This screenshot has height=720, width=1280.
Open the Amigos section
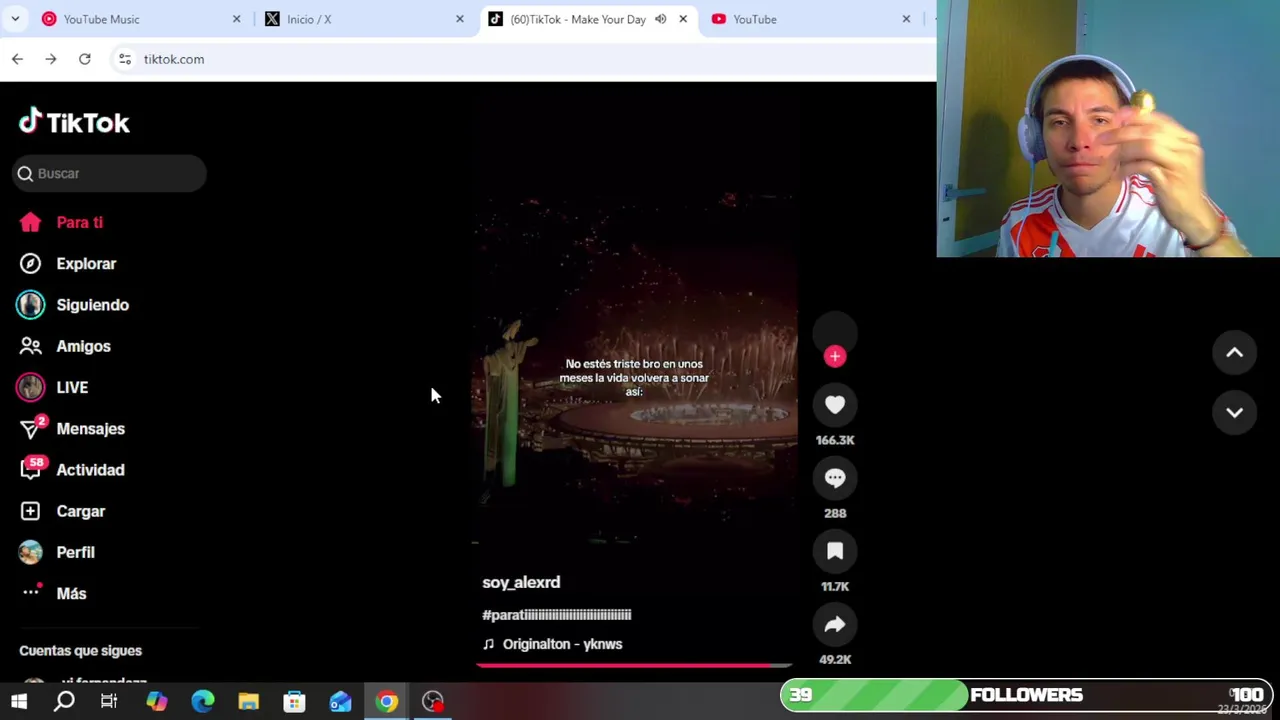click(66, 346)
